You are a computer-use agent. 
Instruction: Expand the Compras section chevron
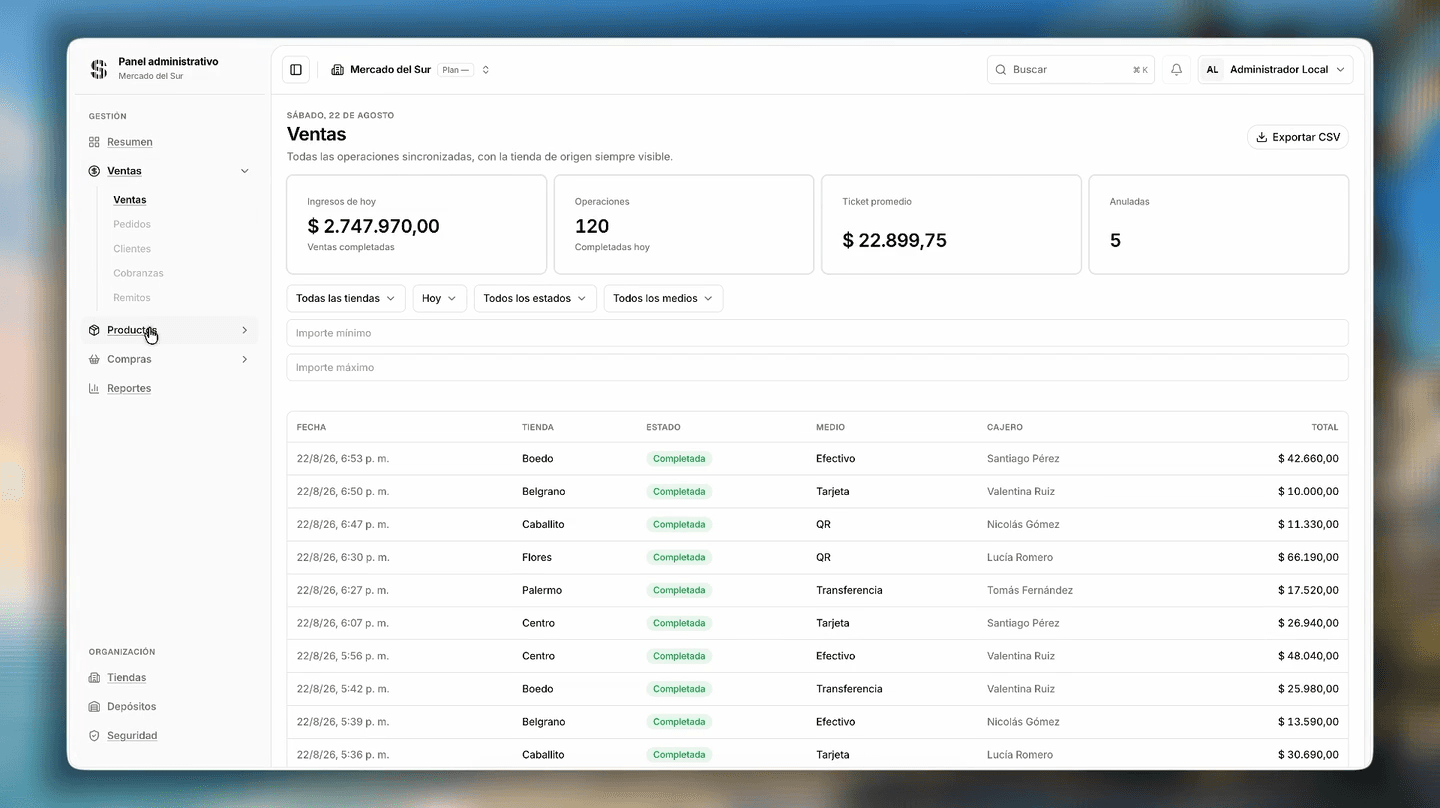coord(245,359)
